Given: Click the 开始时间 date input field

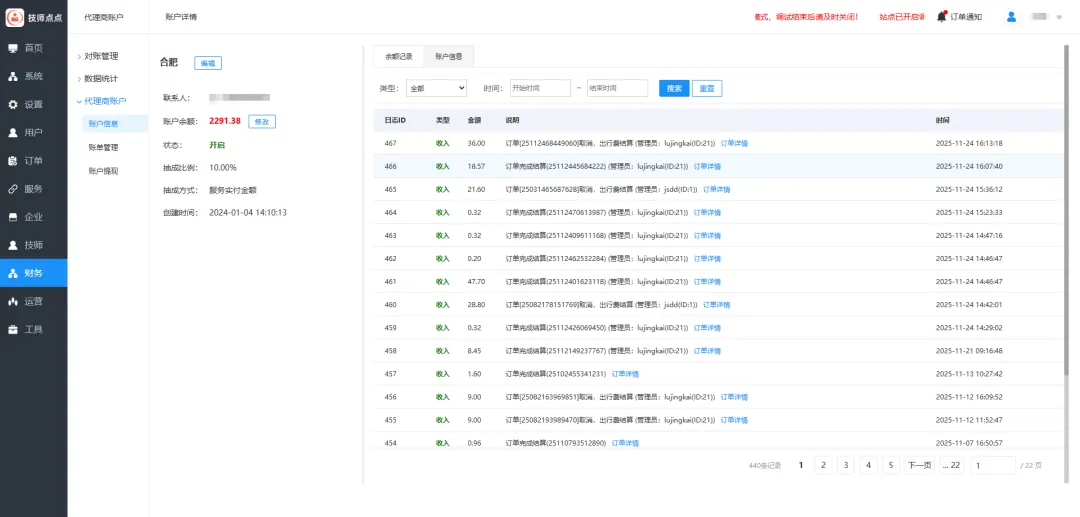Looking at the screenshot, I should 540,88.
